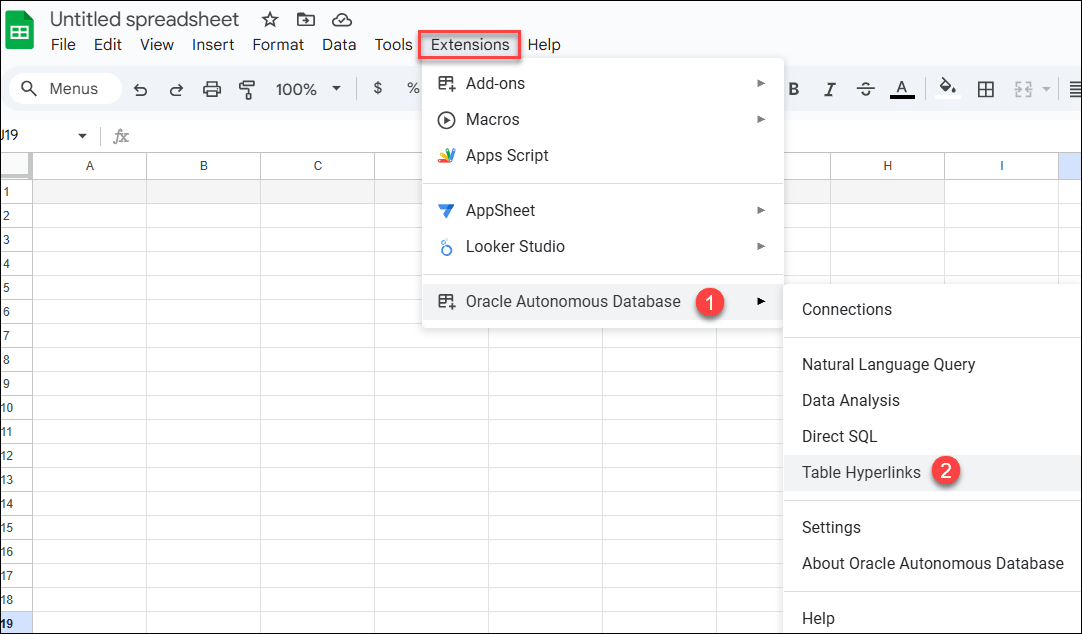
Task: Click Natural Language Query
Action: 888,364
